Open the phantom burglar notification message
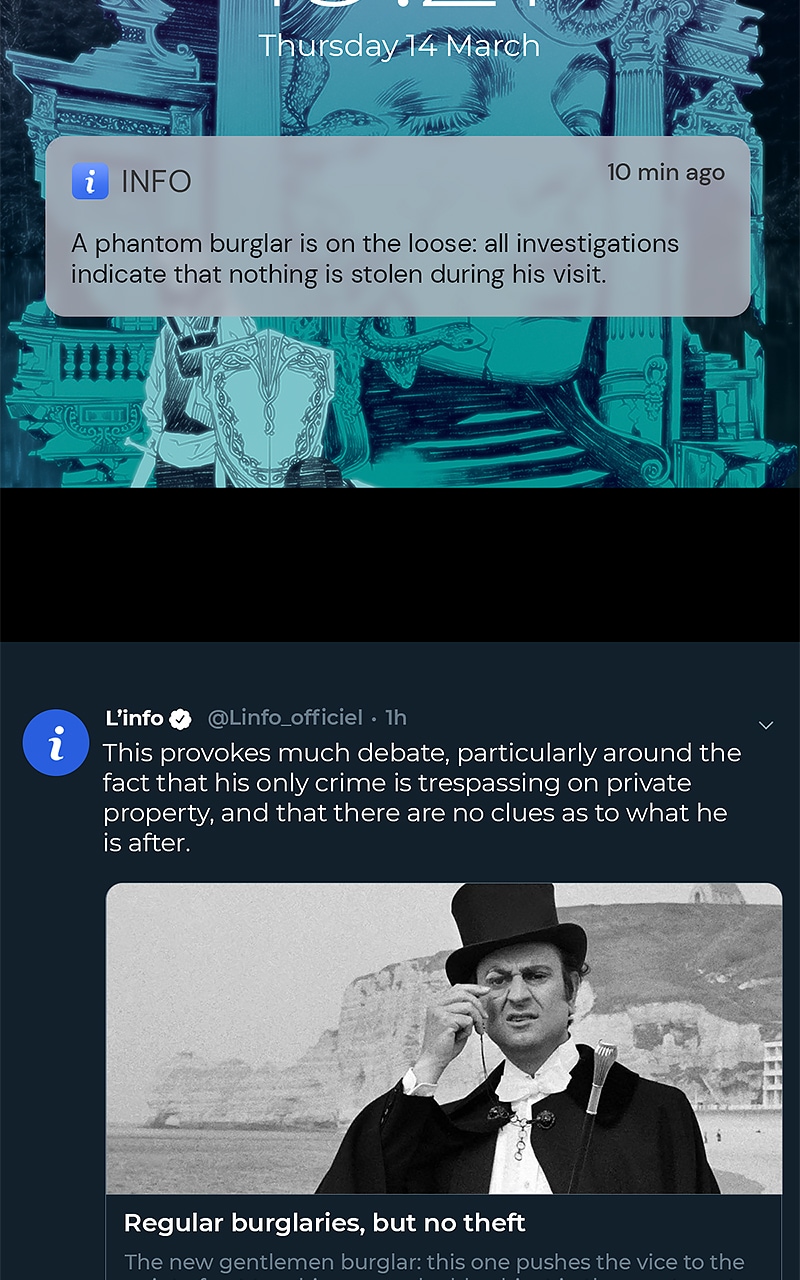800x1280 pixels. tap(375, 259)
